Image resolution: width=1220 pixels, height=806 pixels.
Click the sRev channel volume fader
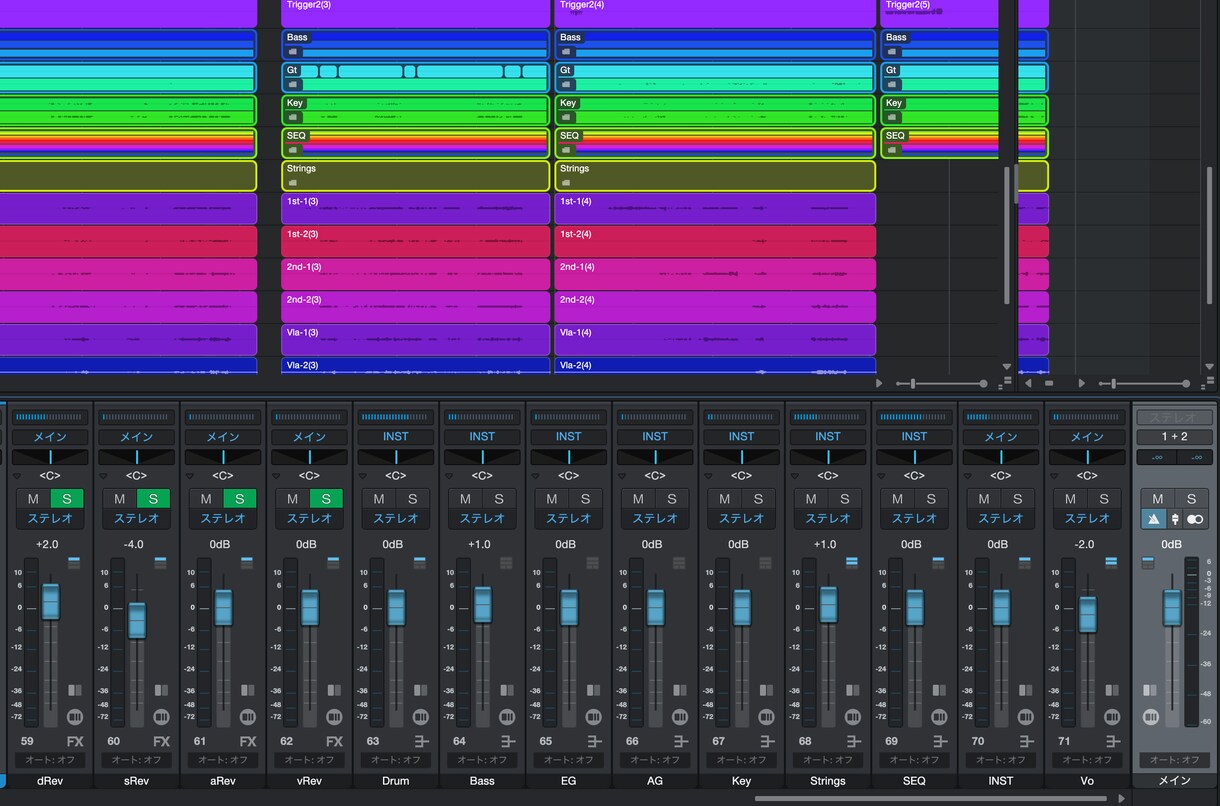[x=137, y=620]
